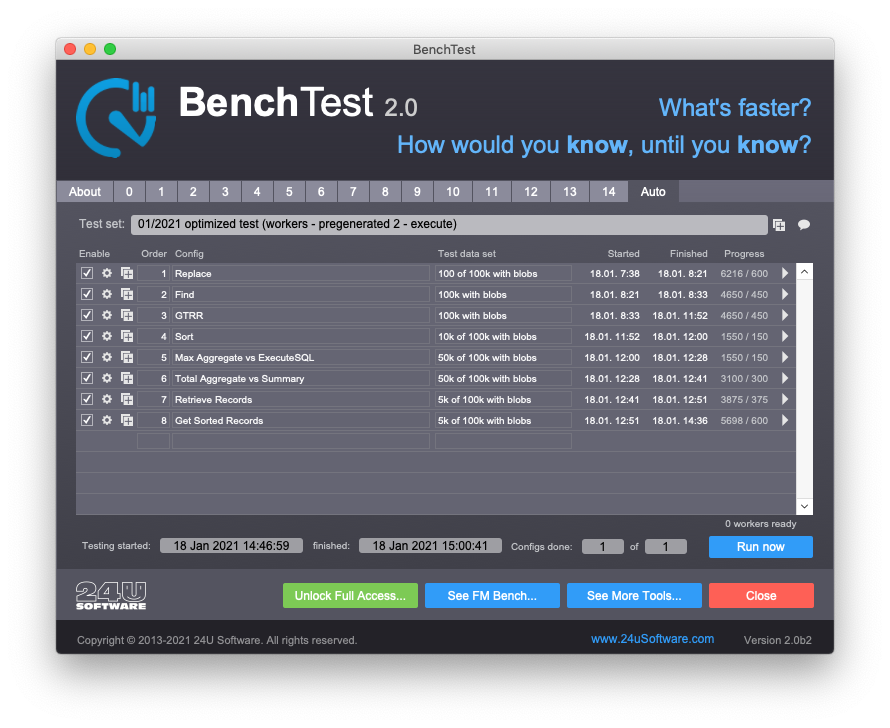This screenshot has width=890, height=728.
Task: Open settings gear for Find config
Action: click(107, 294)
